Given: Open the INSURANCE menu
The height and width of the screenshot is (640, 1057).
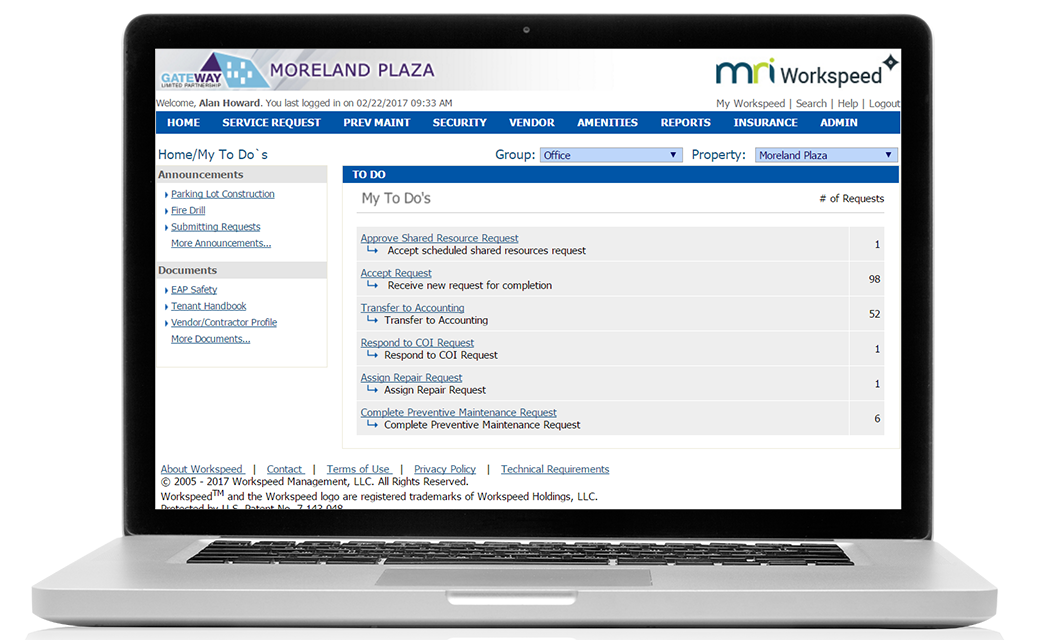Looking at the screenshot, I should 766,123.
